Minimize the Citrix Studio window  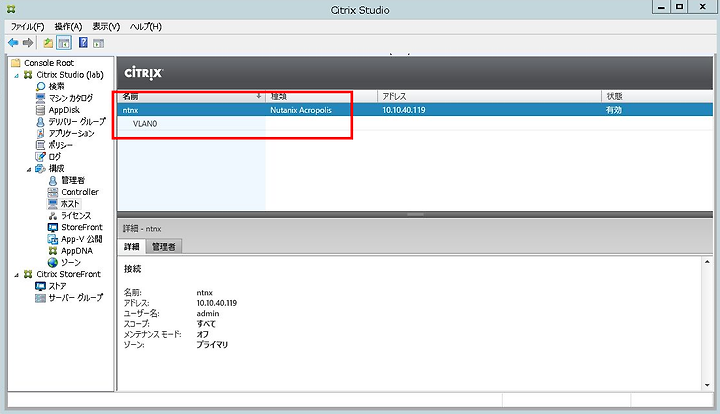[661, 7]
